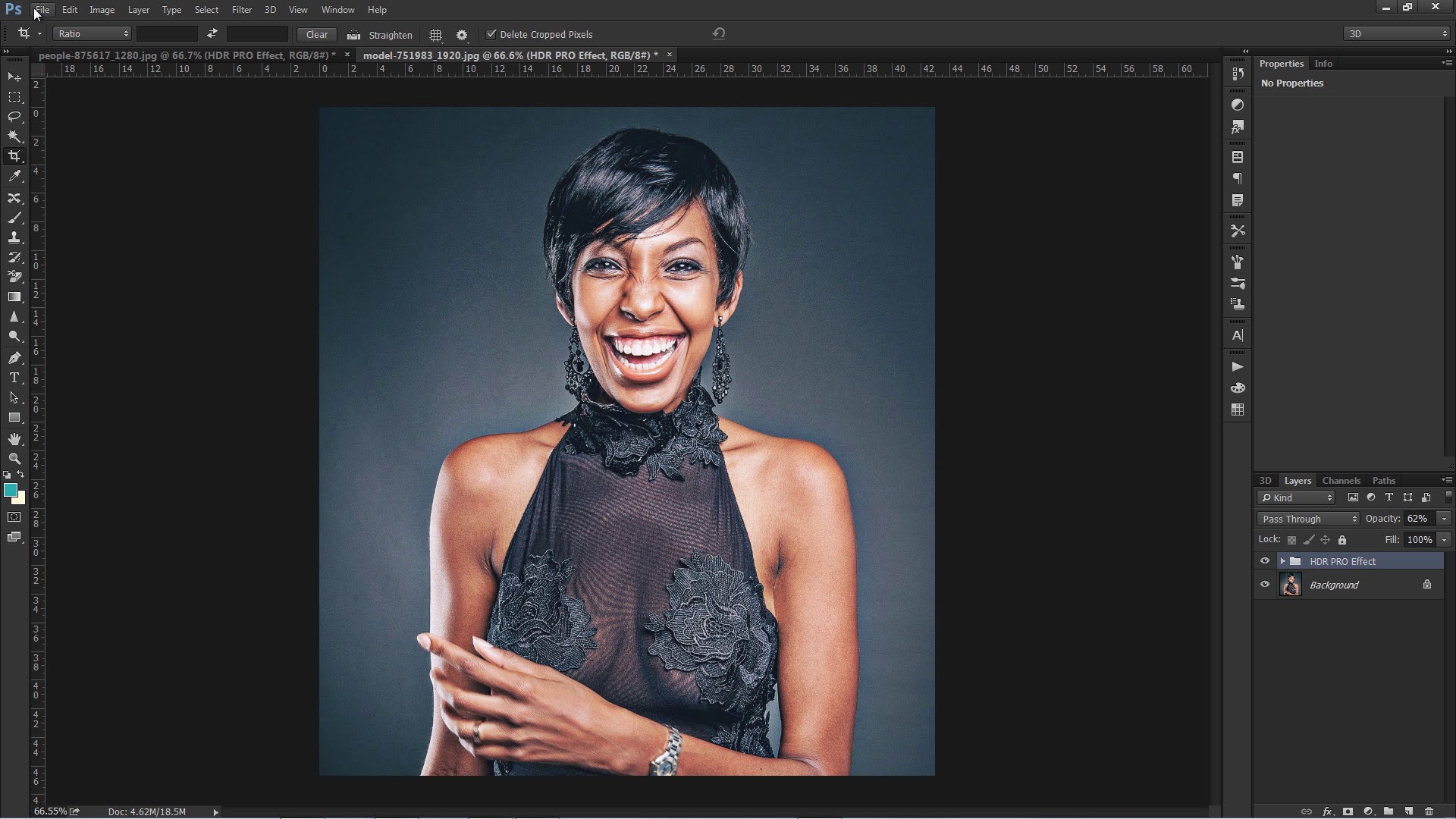Switch to the Channels tab

[x=1341, y=480]
